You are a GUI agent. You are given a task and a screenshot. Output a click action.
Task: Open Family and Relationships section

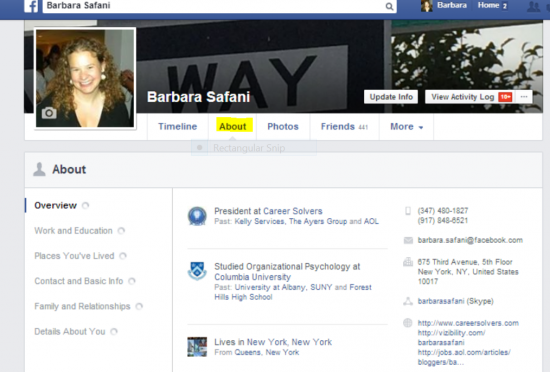[82, 306]
